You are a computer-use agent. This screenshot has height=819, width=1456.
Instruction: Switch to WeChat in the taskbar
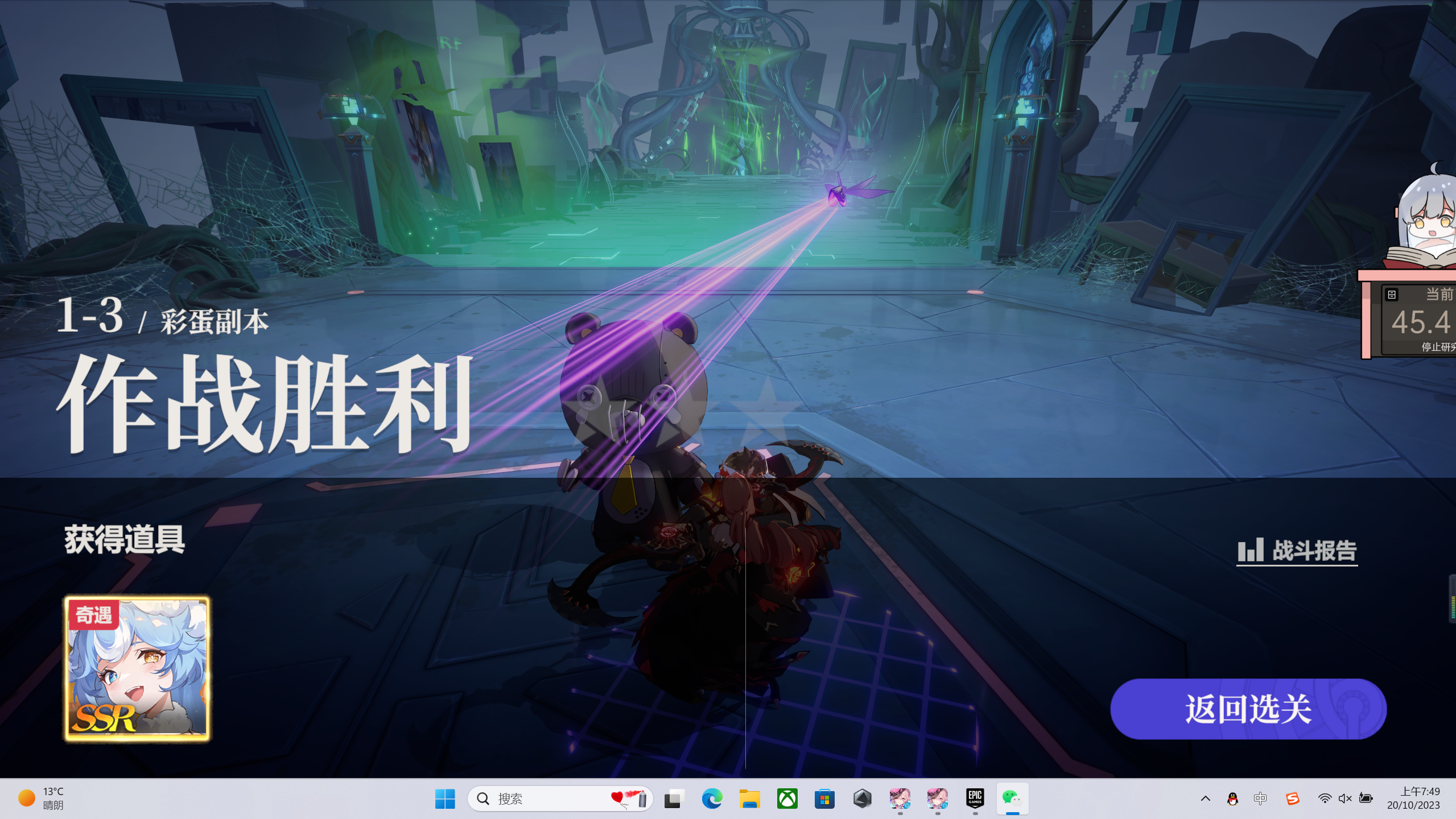(x=1012, y=799)
